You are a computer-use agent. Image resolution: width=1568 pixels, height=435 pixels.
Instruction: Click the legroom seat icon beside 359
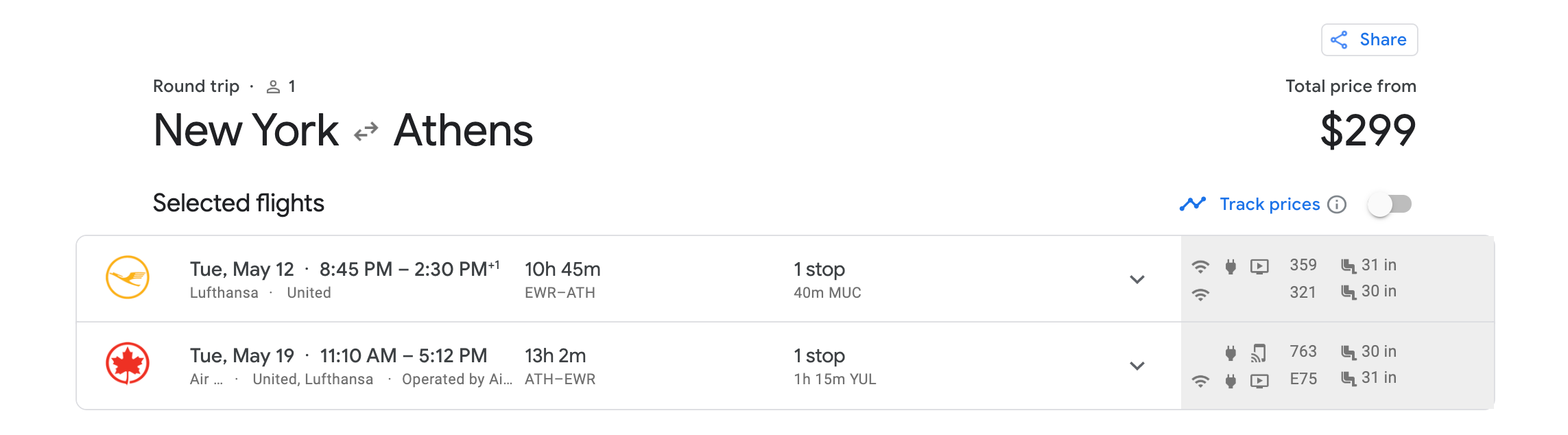pyautogui.click(x=1349, y=266)
